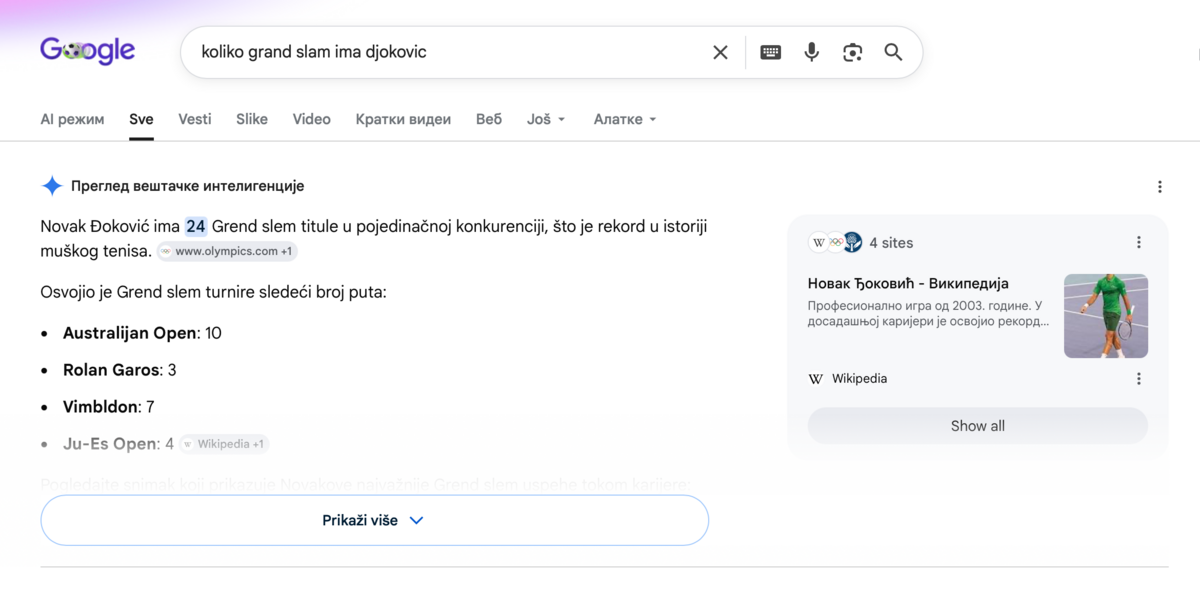
Task: Open the Веб tab
Action: coord(489,119)
